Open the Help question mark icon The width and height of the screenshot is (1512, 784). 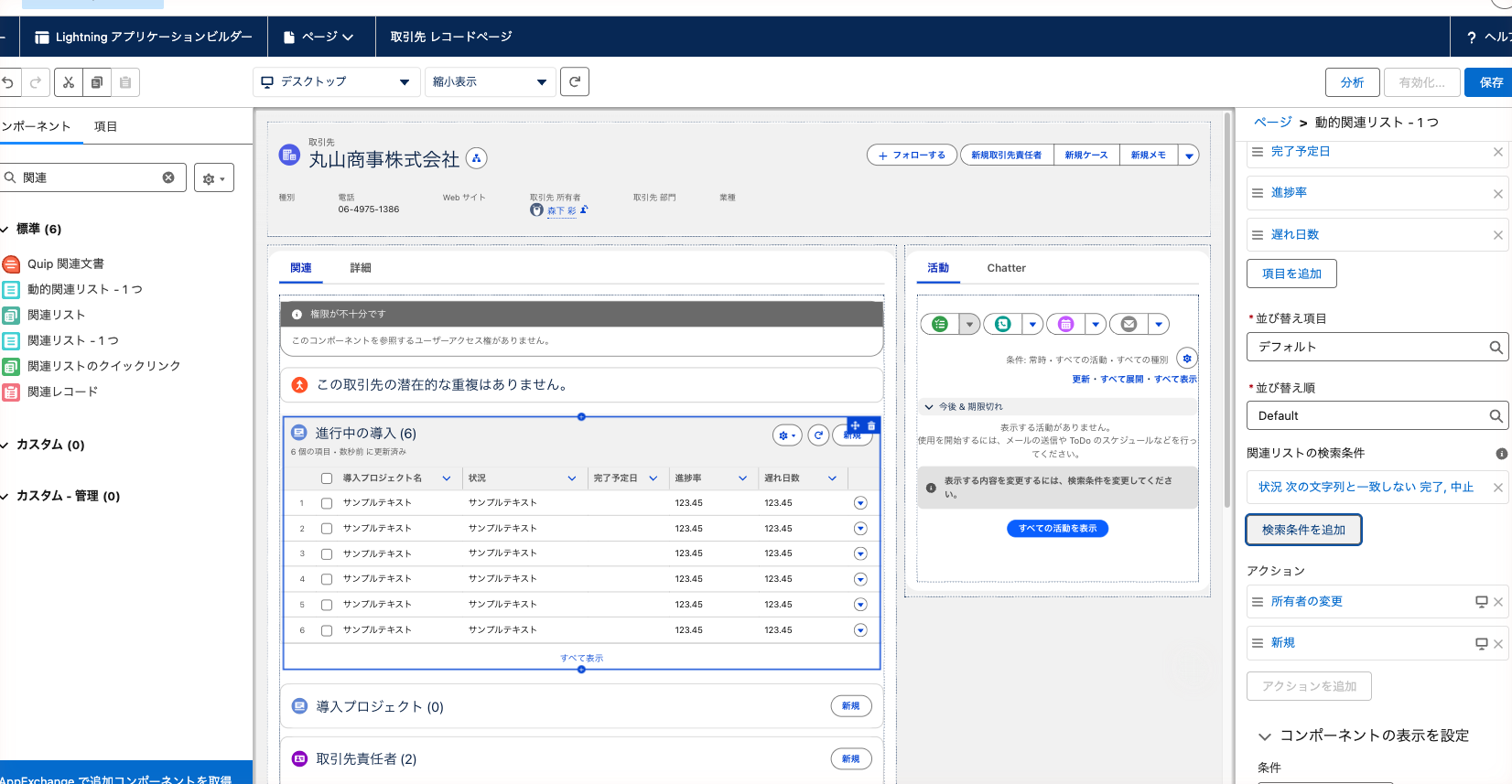tap(1472, 38)
